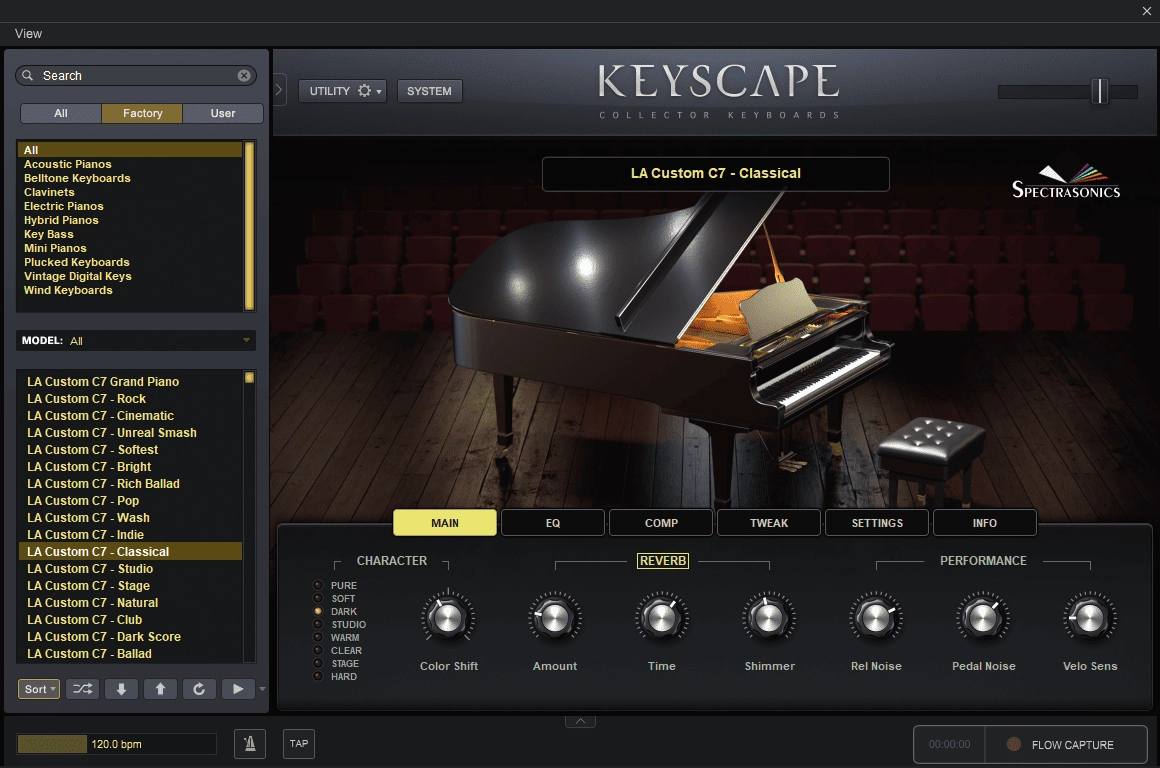Screen dimensions: 1160x768
Task: Switch to the EQ tab
Action: (553, 522)
